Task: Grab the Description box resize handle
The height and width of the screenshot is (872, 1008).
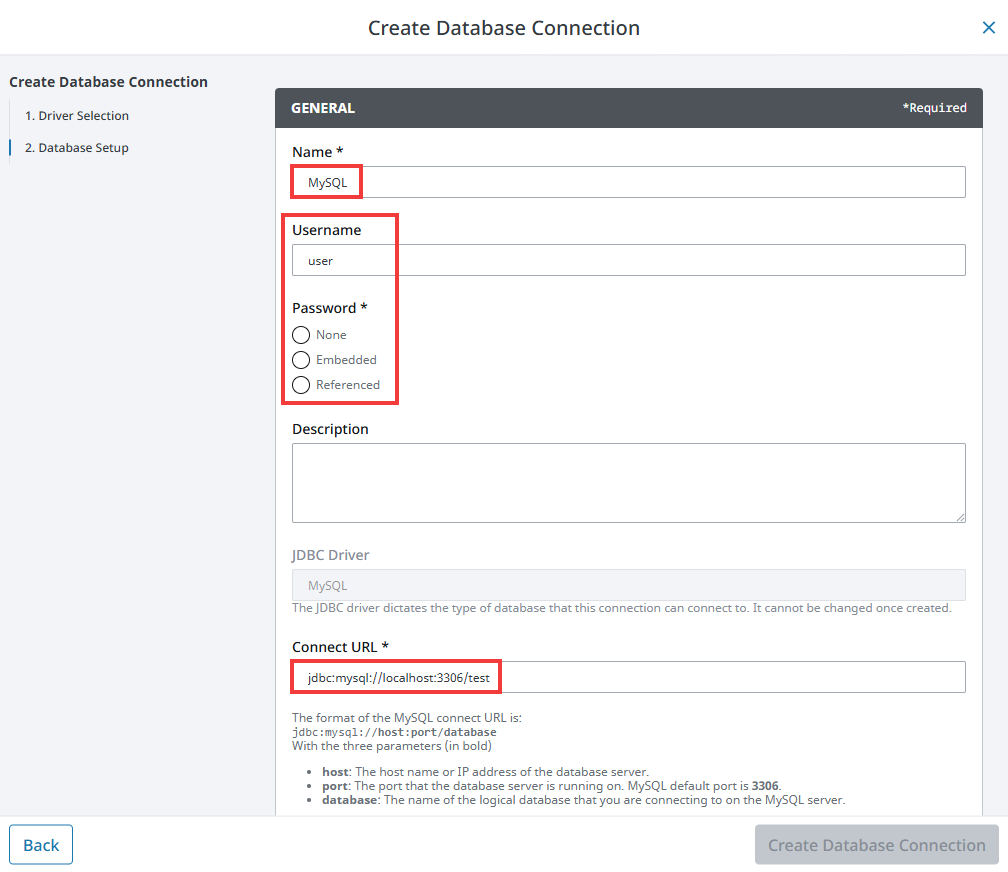Action: click(960, 517)
